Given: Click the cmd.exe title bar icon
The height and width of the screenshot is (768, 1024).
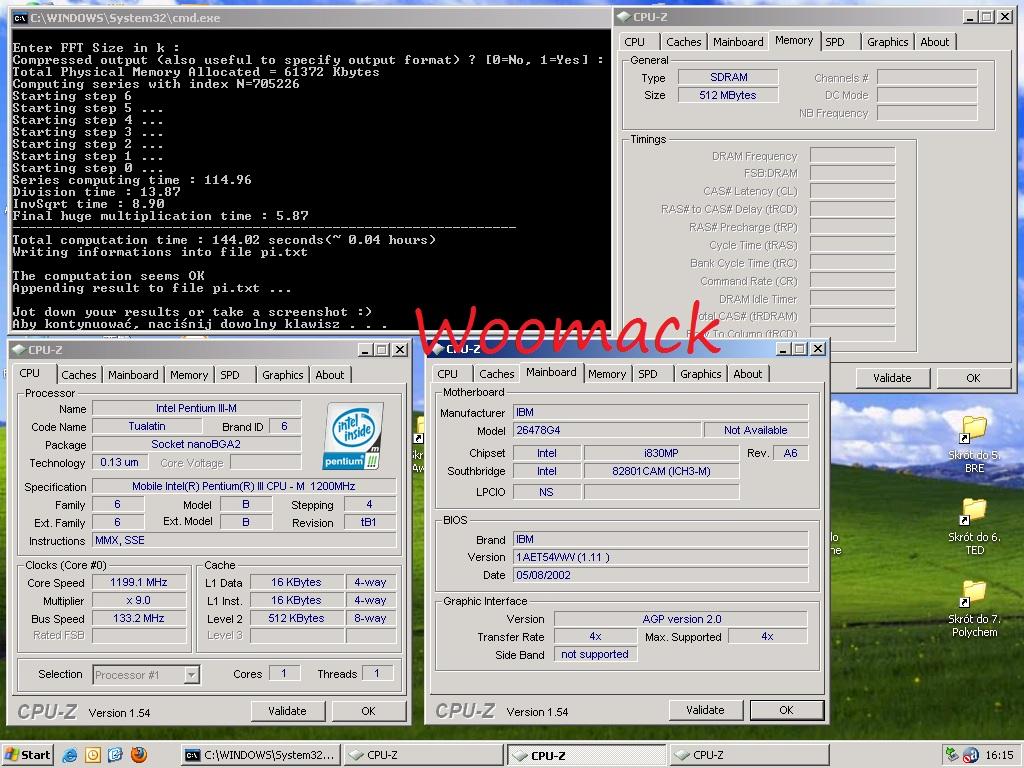Looking at the screenshot, I should pyautogui.click(x=20, y=18).
